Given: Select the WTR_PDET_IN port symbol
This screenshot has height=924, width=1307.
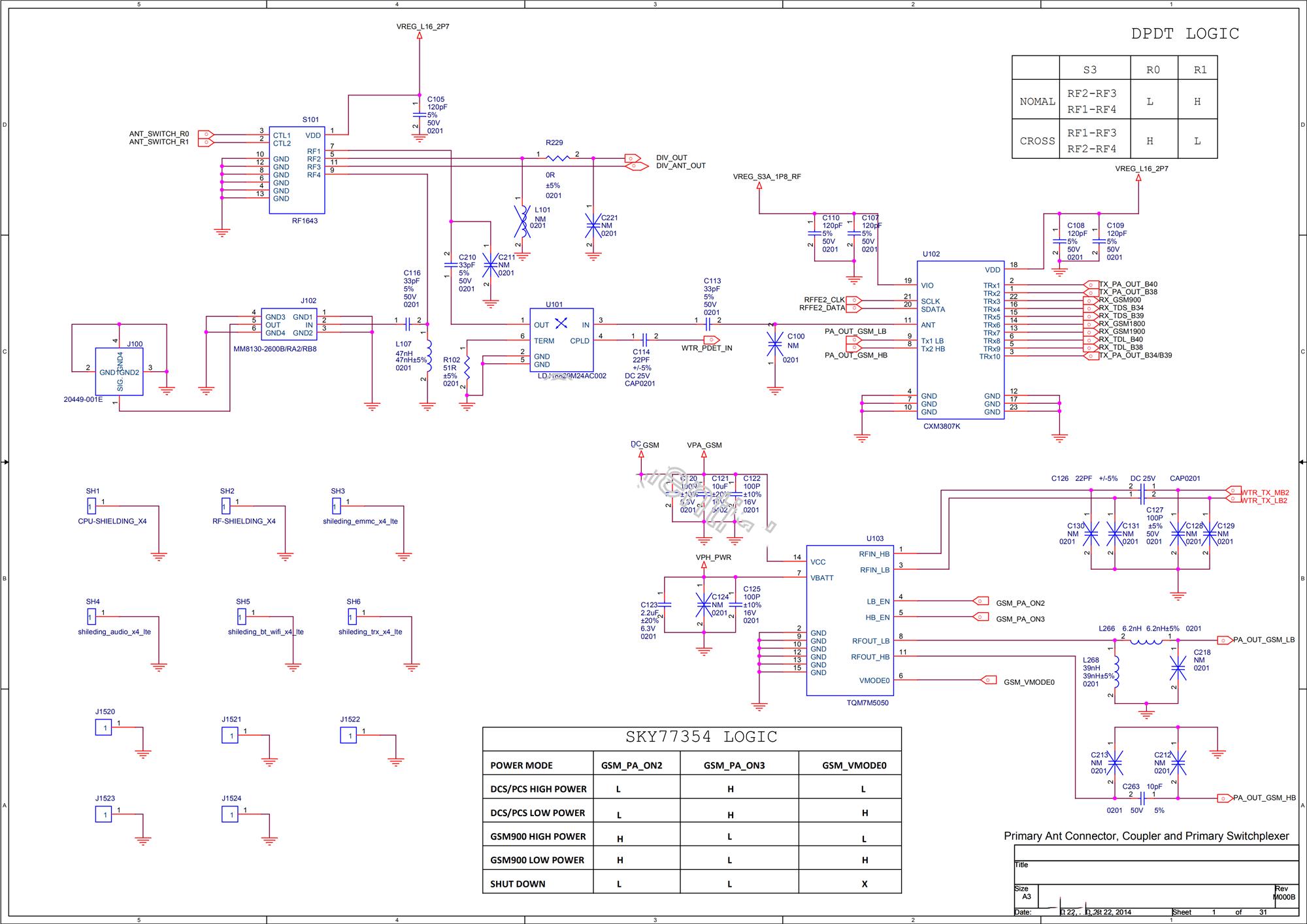Looking at the screenshot, I should pos(711,340).
